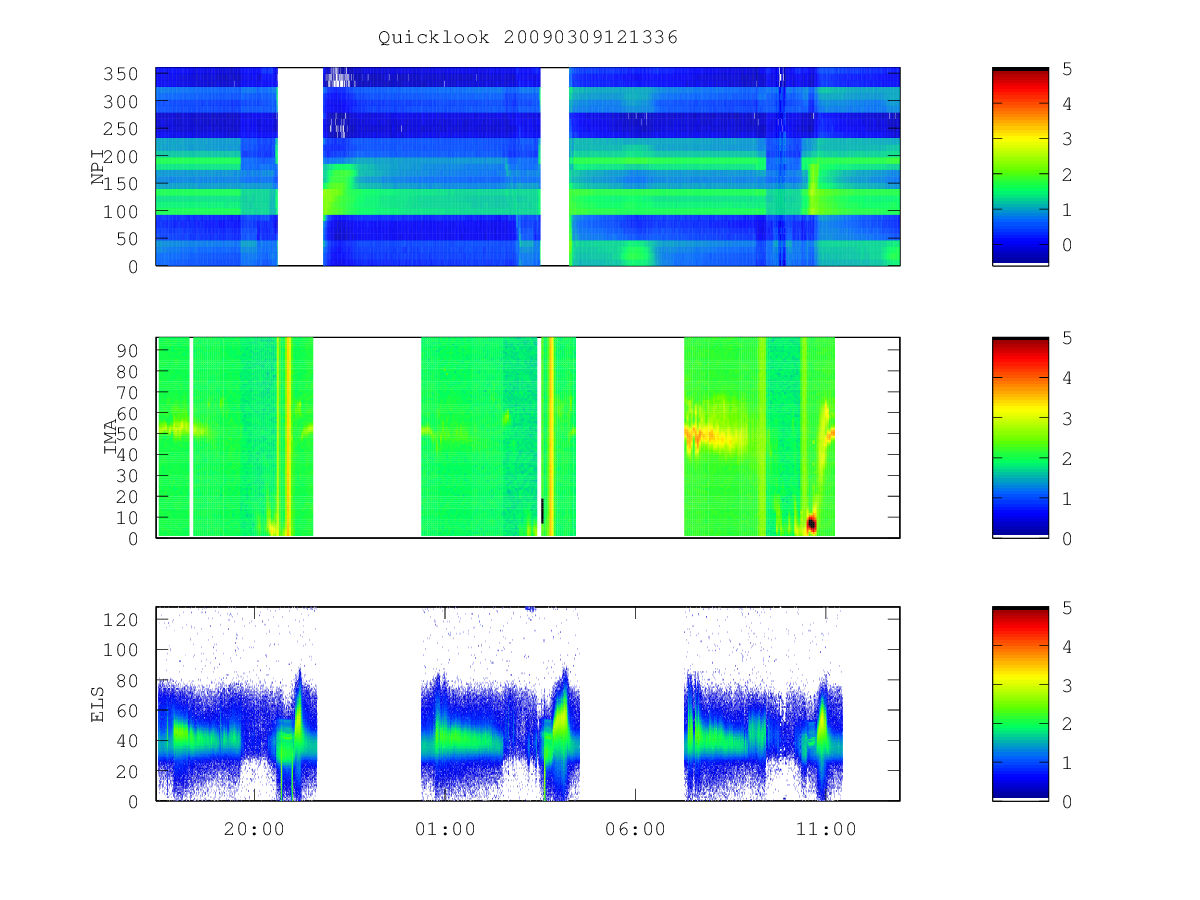Click the 70 tick on IMA axis
Image resolution: width=1200 pixels, height=900 pixels.
point(129,392)
